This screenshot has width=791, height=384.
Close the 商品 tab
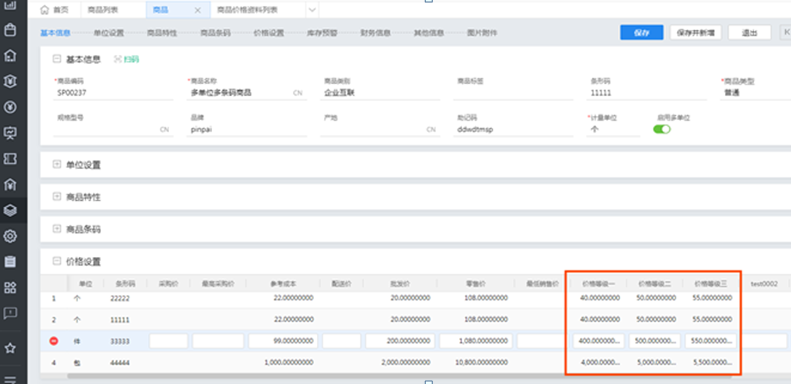[197, 10]
